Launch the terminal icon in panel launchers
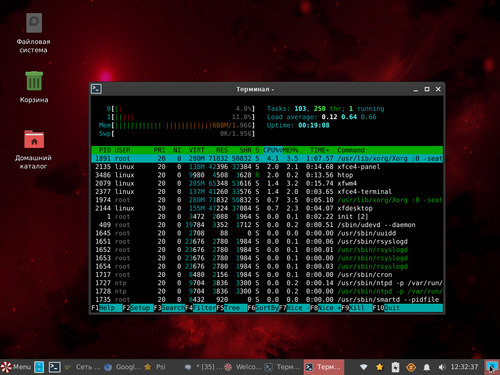500x375 pixels. 54,367
